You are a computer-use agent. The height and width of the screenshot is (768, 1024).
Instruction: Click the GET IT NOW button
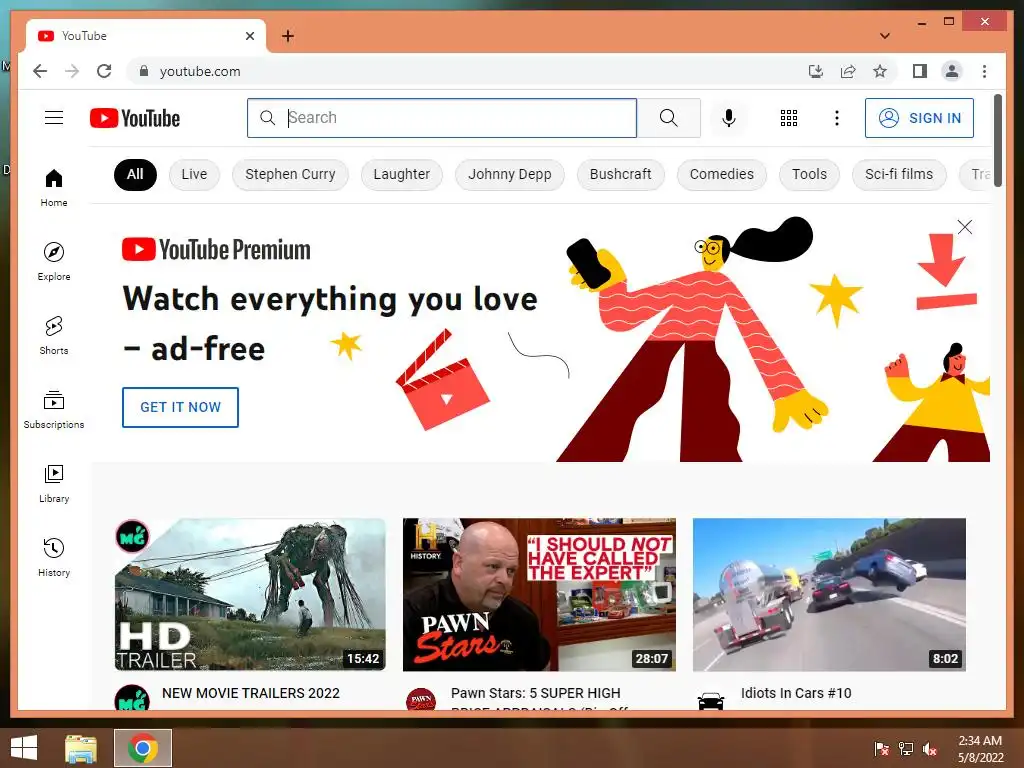click(180, 408)
